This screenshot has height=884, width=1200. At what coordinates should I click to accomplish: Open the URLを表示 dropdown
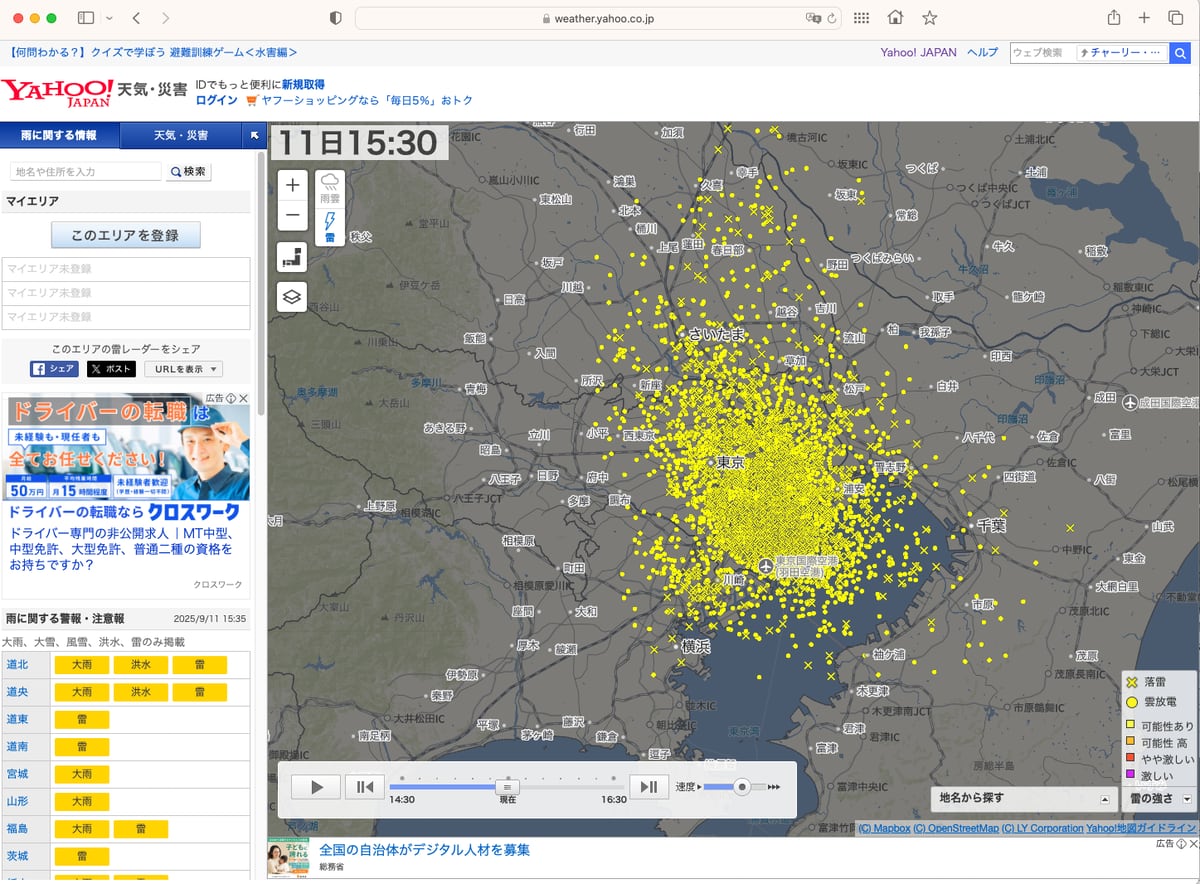[183, 369]
